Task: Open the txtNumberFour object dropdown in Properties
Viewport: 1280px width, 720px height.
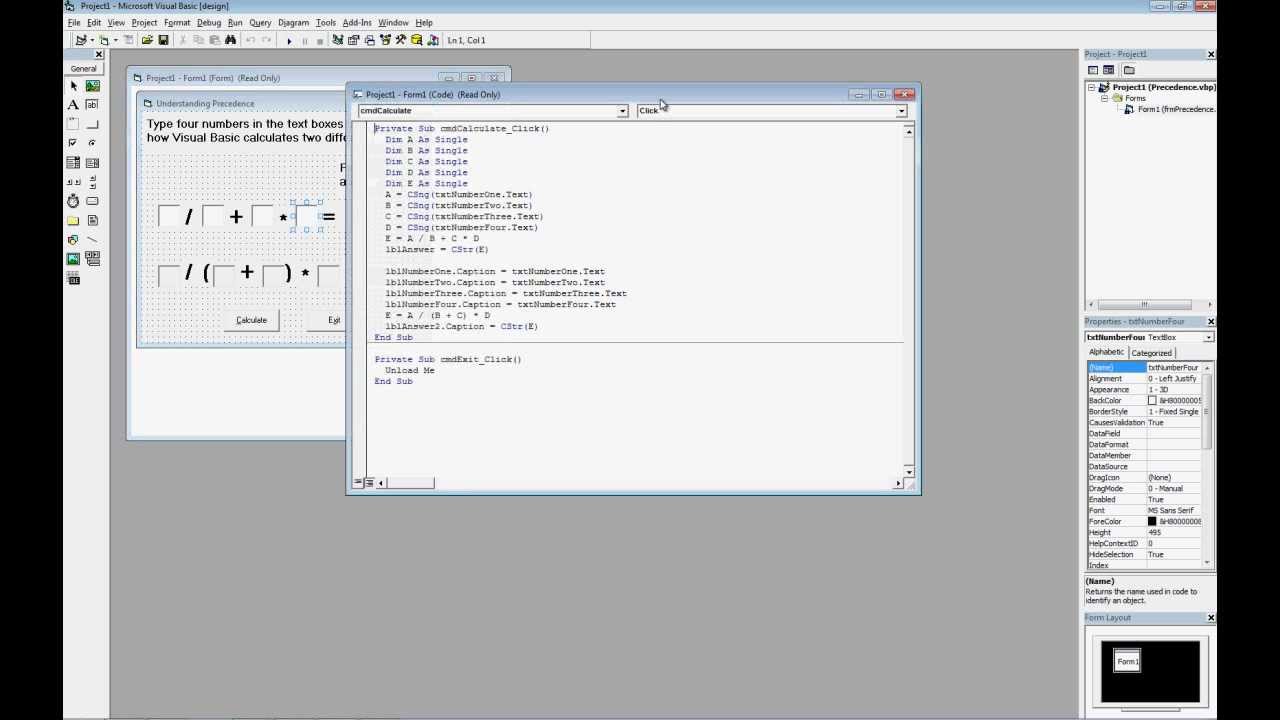Action: point(1208,337)
